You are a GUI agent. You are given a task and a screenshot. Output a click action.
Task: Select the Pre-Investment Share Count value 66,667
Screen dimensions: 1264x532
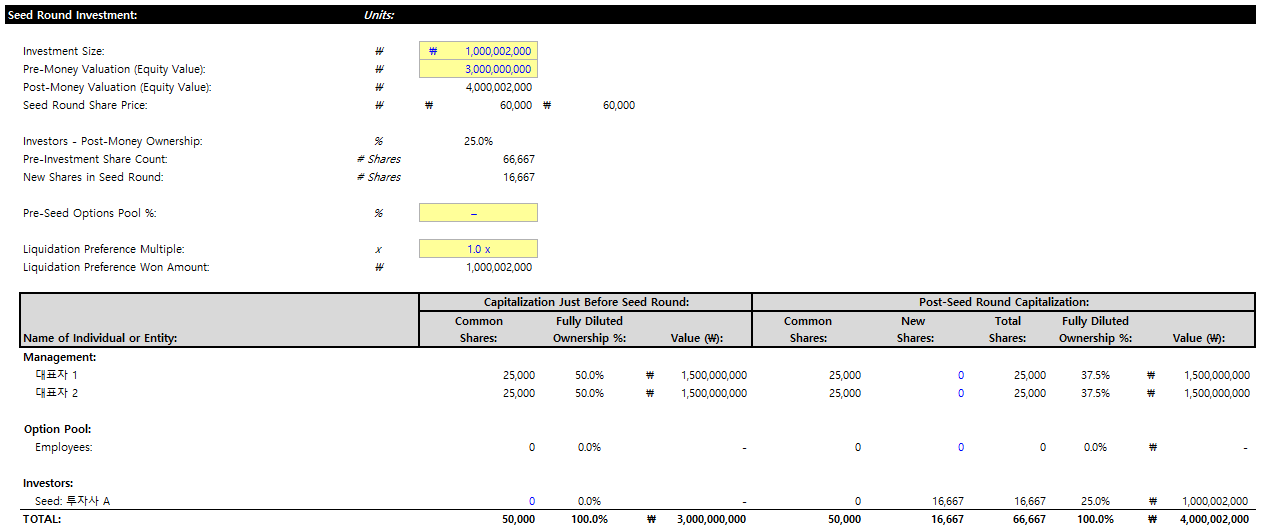click(518, 159)
